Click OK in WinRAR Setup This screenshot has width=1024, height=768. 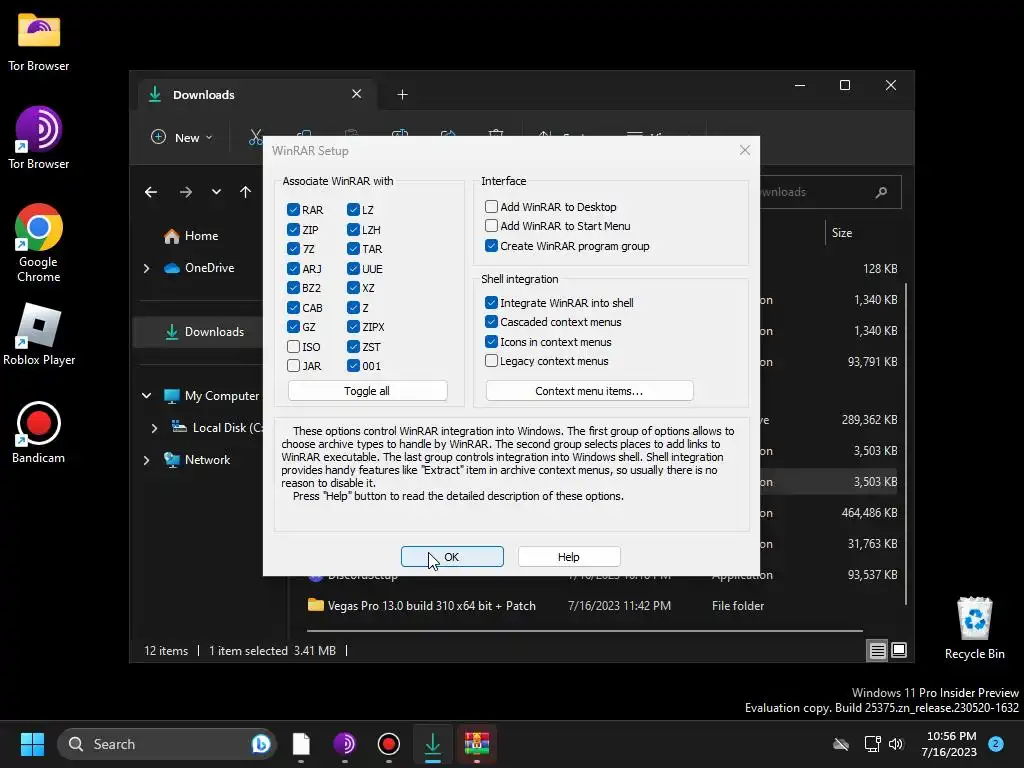point(452,557)
